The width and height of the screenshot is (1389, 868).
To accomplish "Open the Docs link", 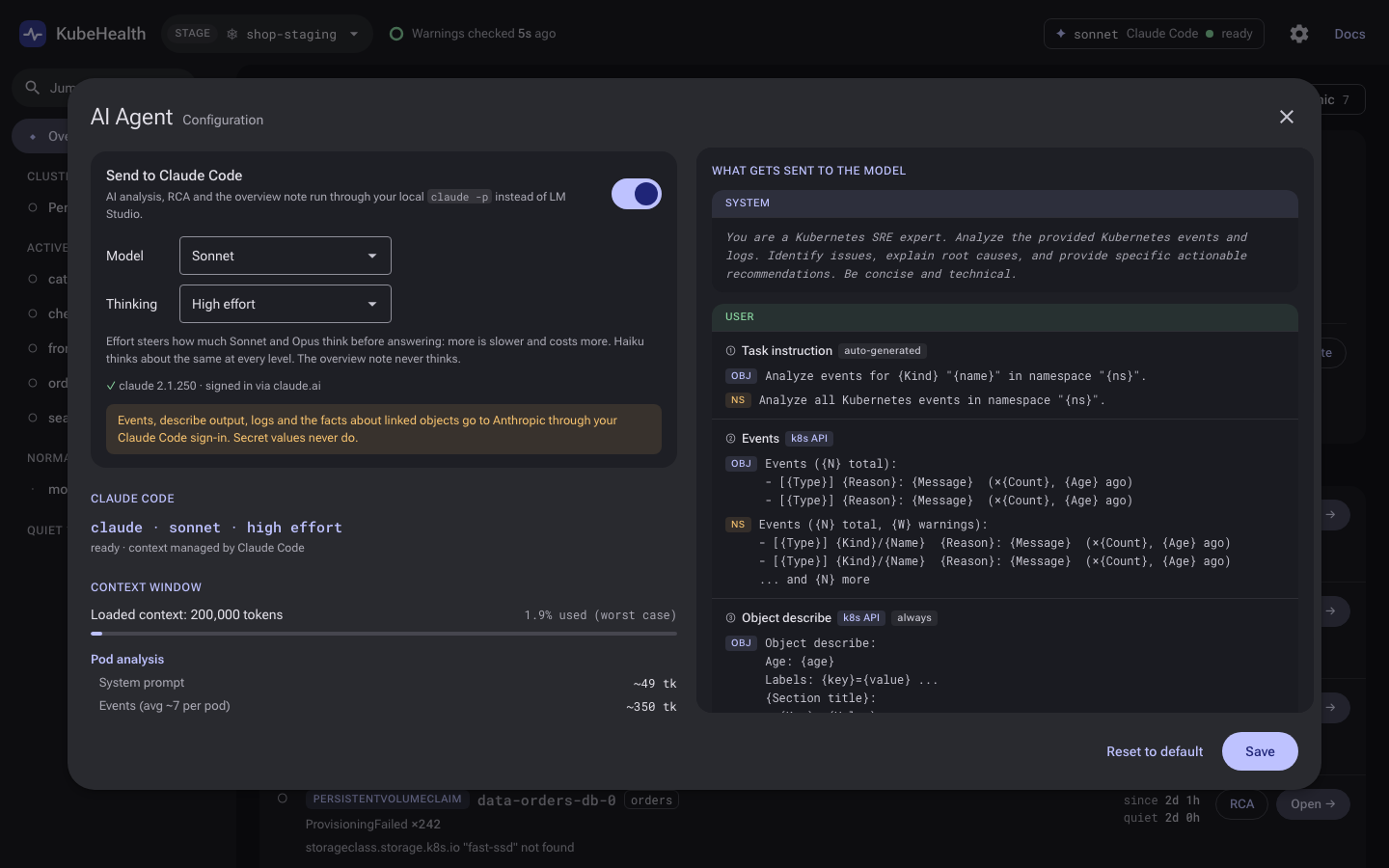I will point(1349,34).
